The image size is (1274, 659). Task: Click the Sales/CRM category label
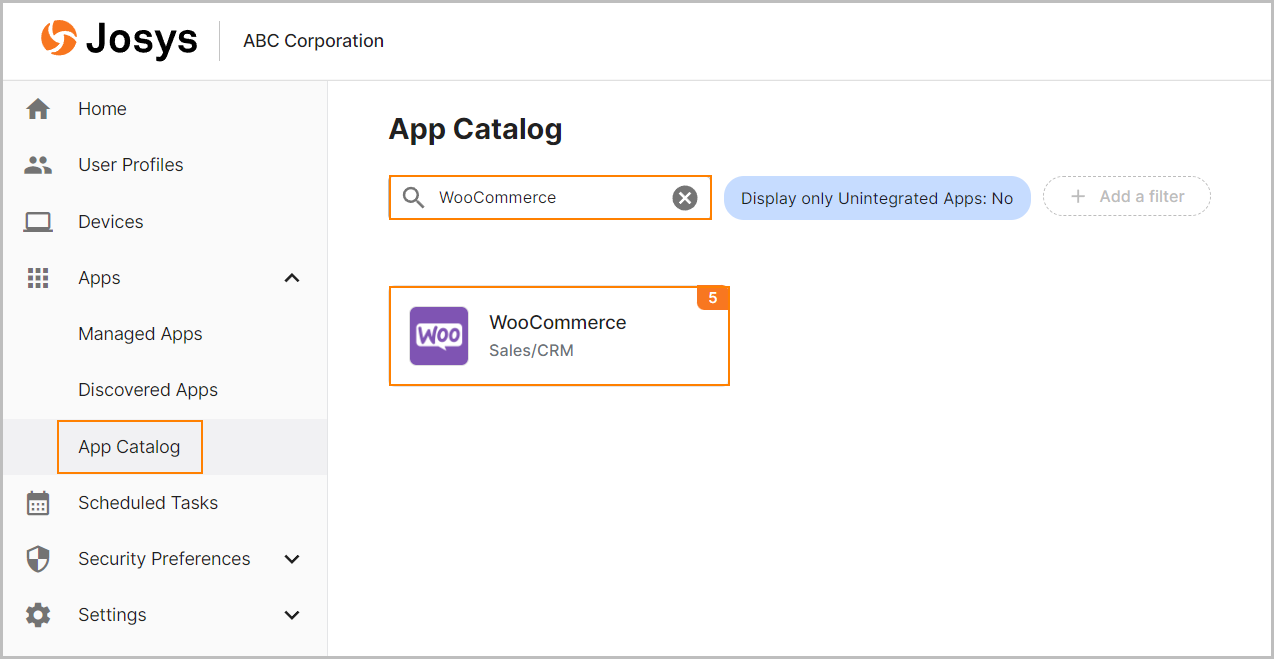[531, 351]
